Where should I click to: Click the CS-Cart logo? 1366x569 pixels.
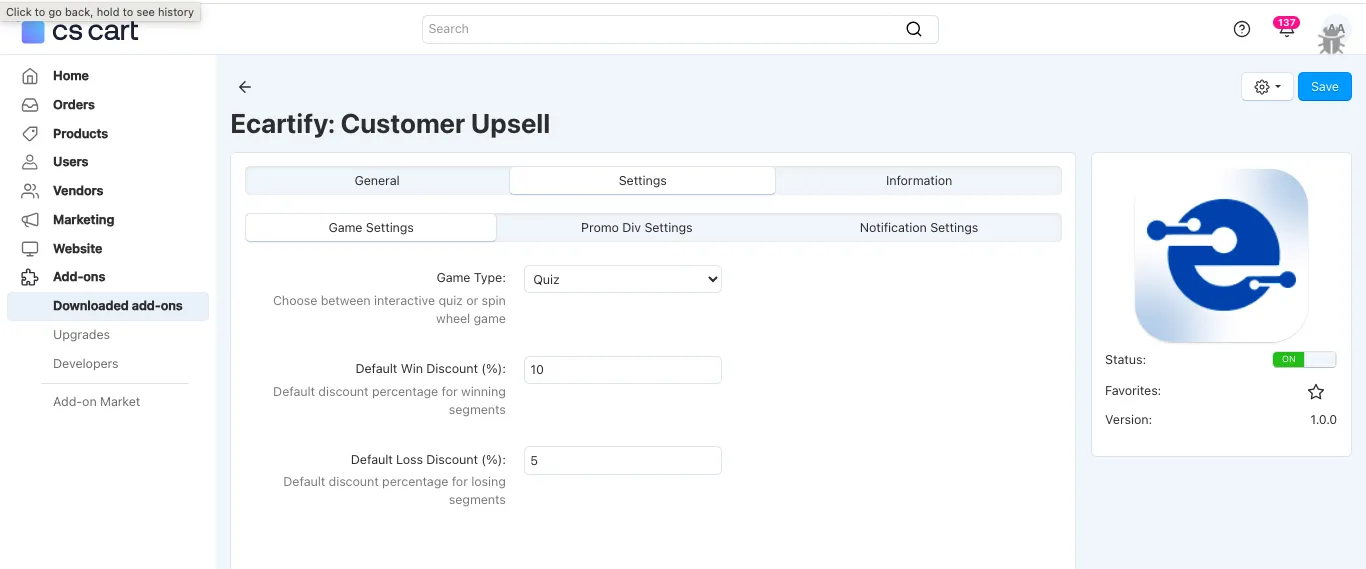point(80,31)
